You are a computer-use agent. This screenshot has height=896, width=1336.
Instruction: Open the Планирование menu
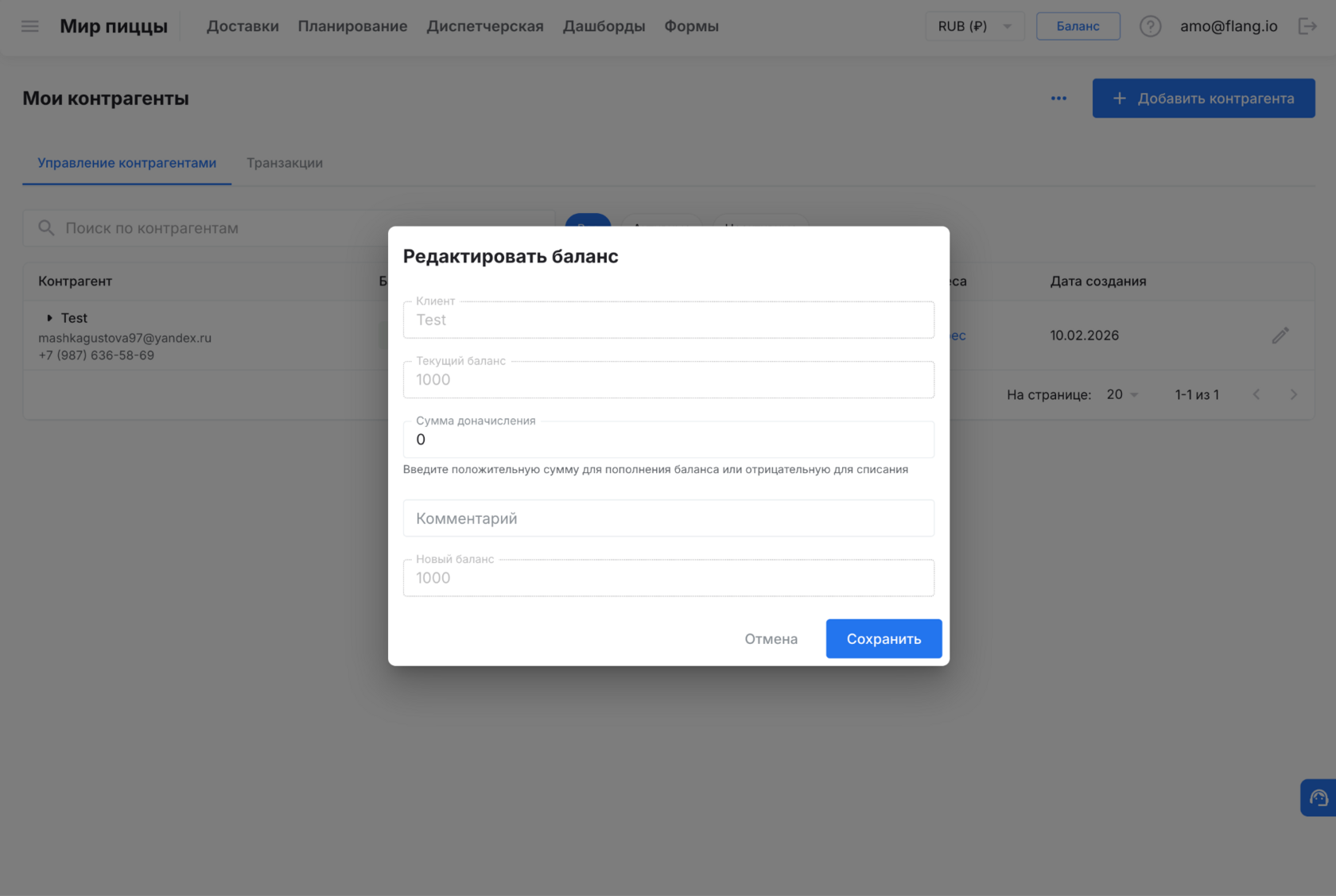(x=352, y=26)
